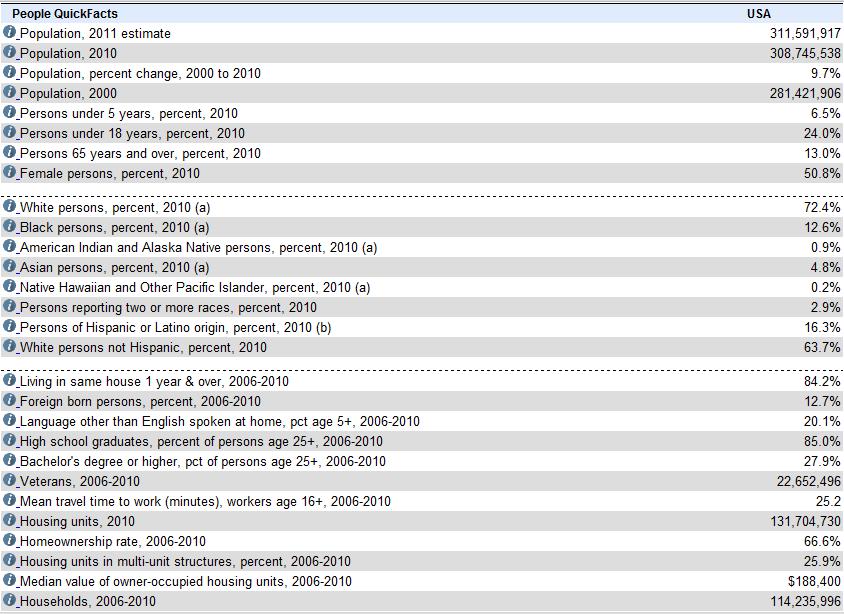Click info icon for two or more races

click(x=9, y=306)
